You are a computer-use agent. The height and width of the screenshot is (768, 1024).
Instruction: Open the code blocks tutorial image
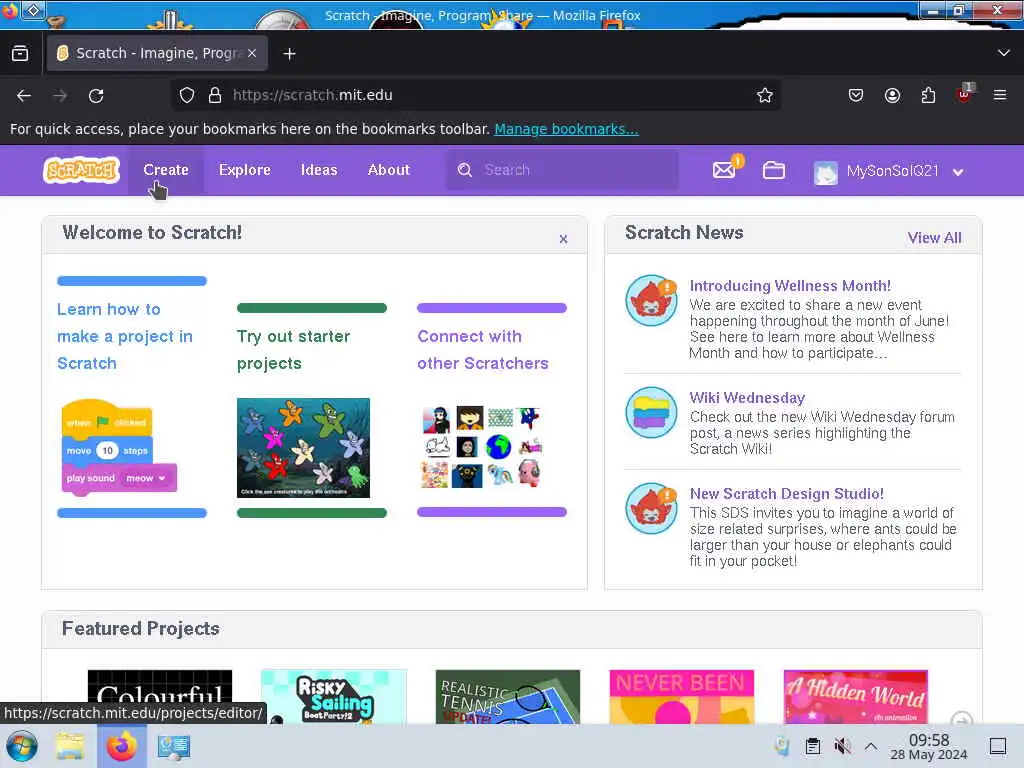click(119, 448)
